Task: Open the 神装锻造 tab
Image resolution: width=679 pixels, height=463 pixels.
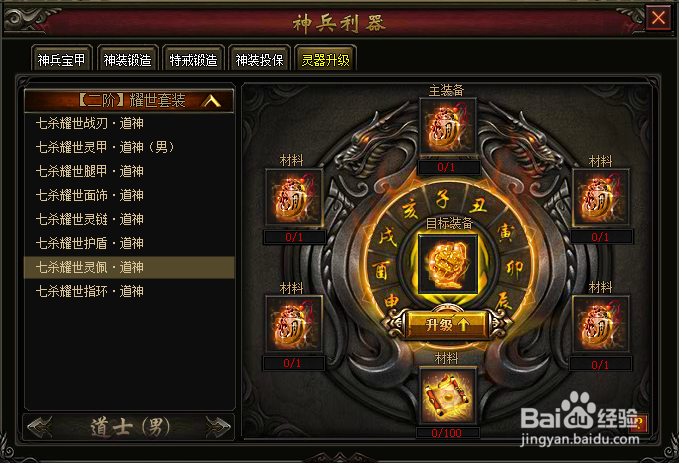Action: [128, 58]
